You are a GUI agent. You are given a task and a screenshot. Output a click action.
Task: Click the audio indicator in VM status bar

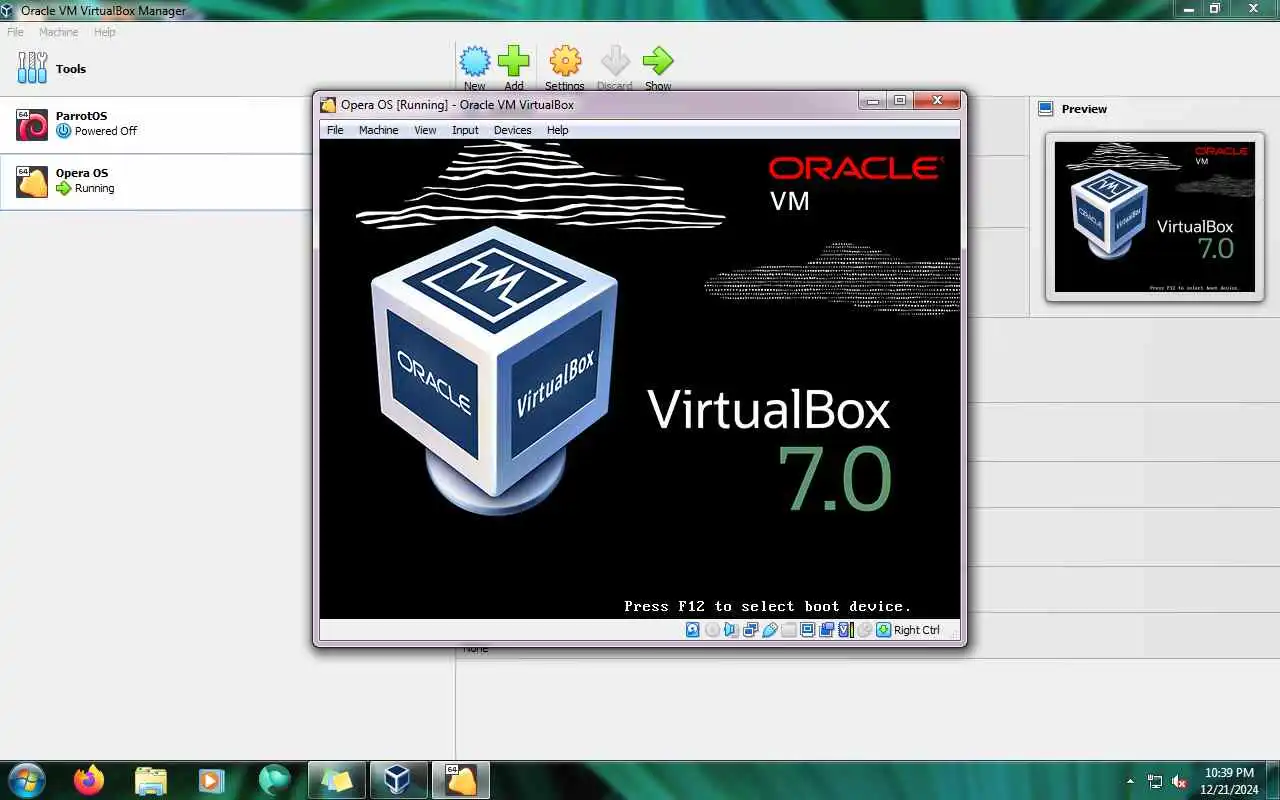tap(731, 630)
